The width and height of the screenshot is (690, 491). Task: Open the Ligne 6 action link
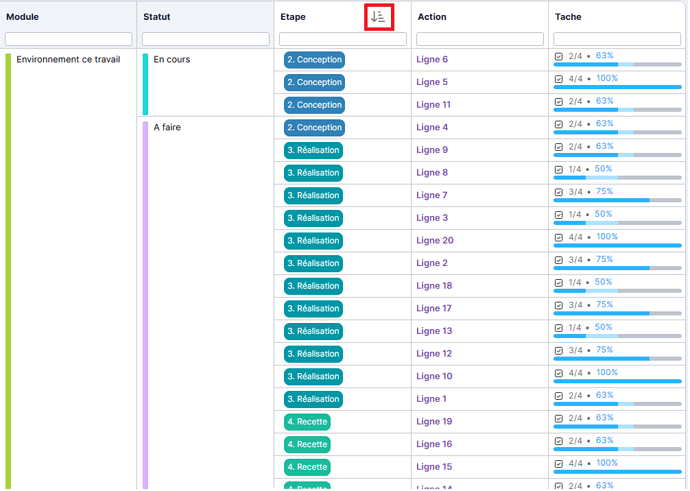point(432,60)
